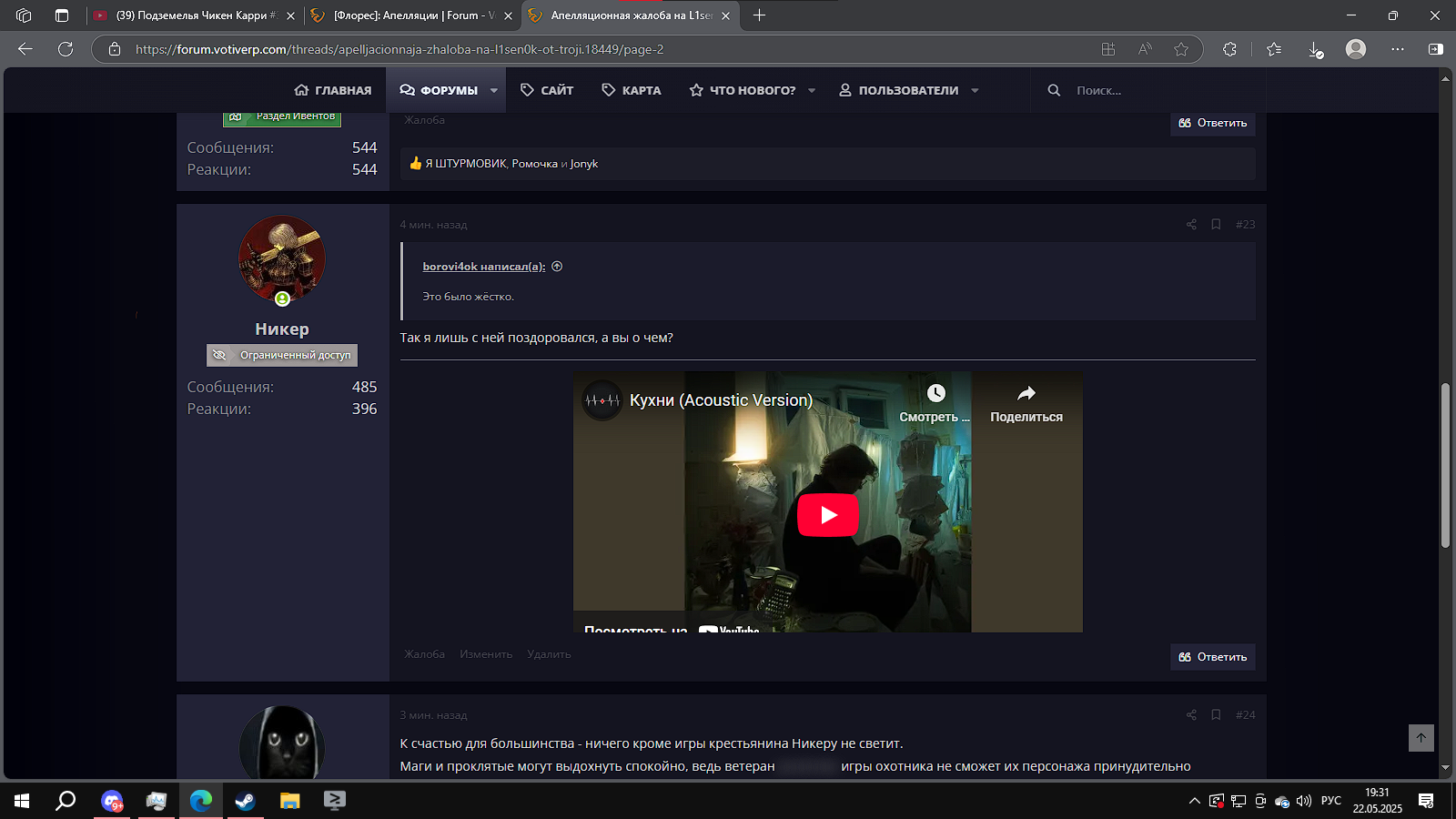Click the Ограниченный доступ badge
This screenshot has height=819, width=1456.
[x=282, y=355]
